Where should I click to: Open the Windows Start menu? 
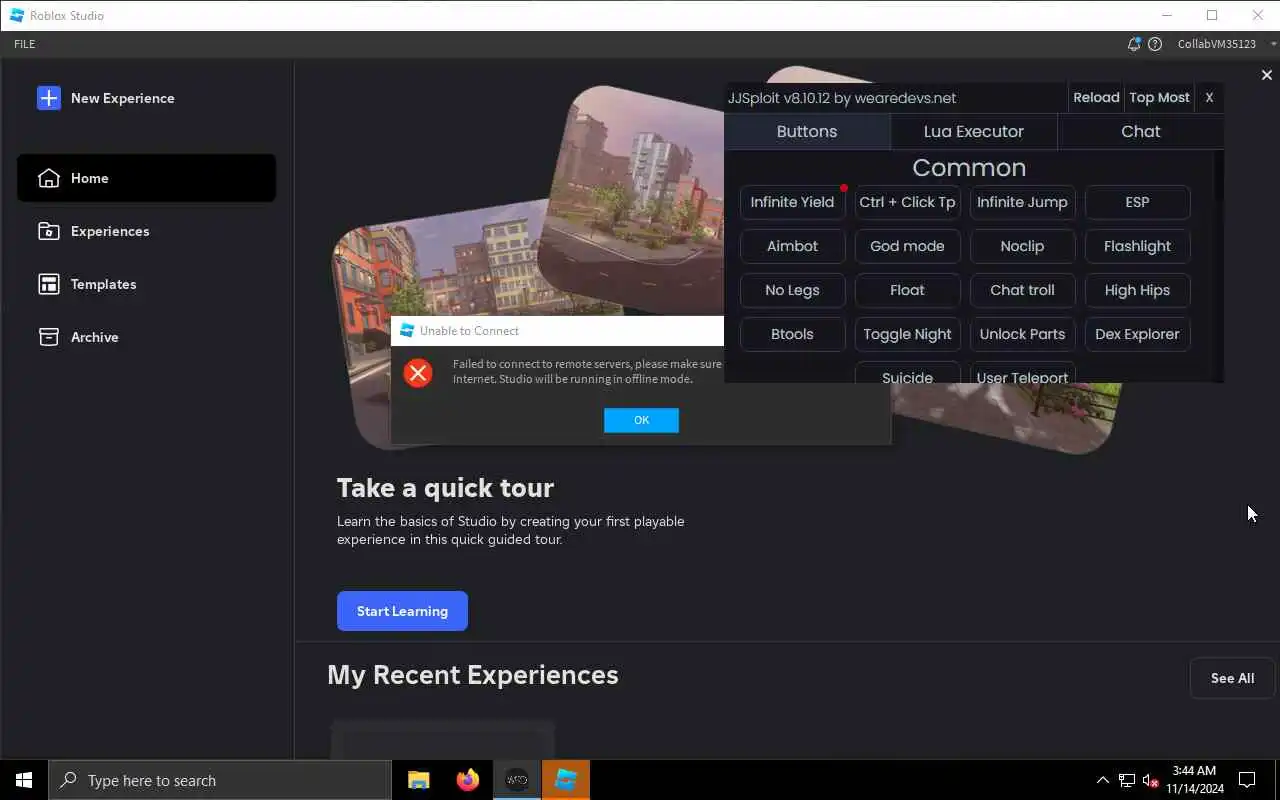(24, 780)
